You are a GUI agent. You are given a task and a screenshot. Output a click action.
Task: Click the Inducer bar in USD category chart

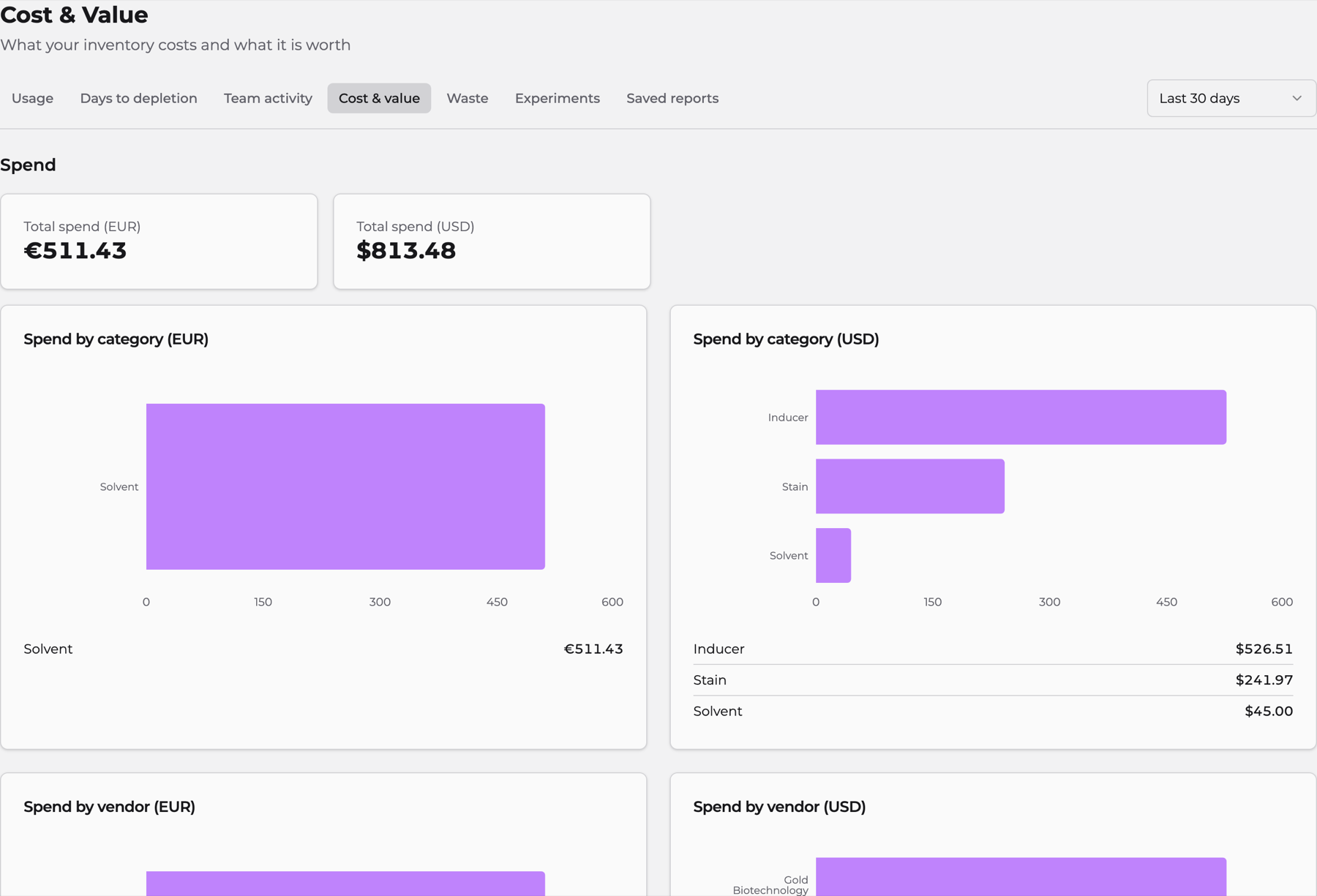(x=1021, y=417)
